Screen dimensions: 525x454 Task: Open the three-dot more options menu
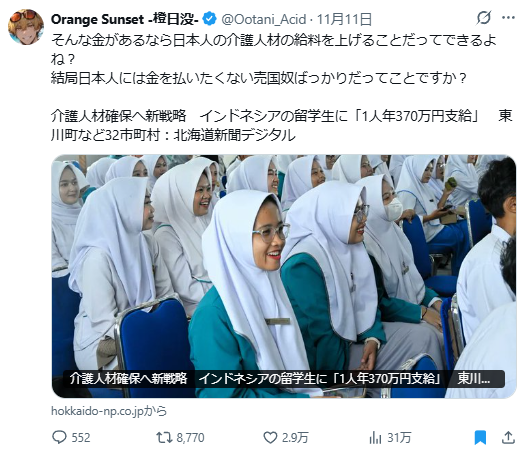click(508, 18)
